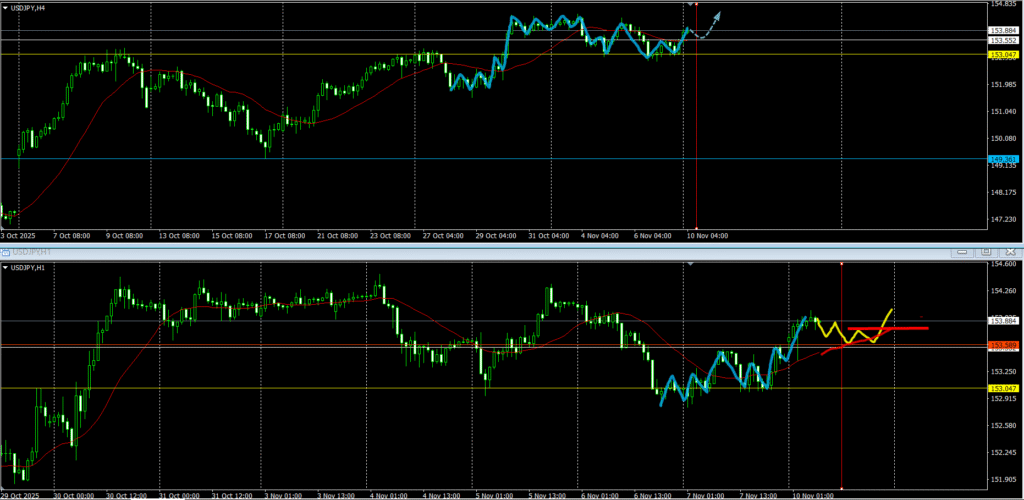This screenshot has height=500, width=1024.
Task: Select the red vertical line on H1 chart
Action: click(842, 420)
